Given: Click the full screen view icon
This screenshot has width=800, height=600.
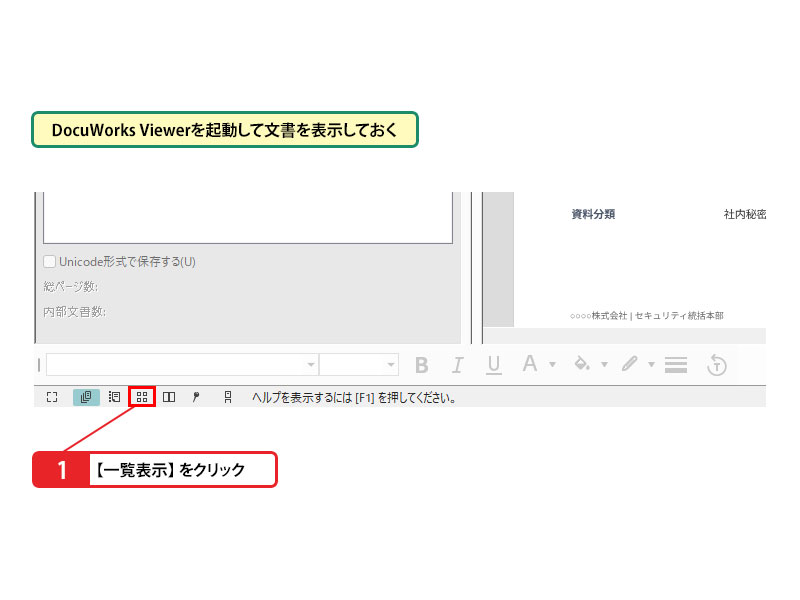Looking at the screenshot, I should coord(52,397).
